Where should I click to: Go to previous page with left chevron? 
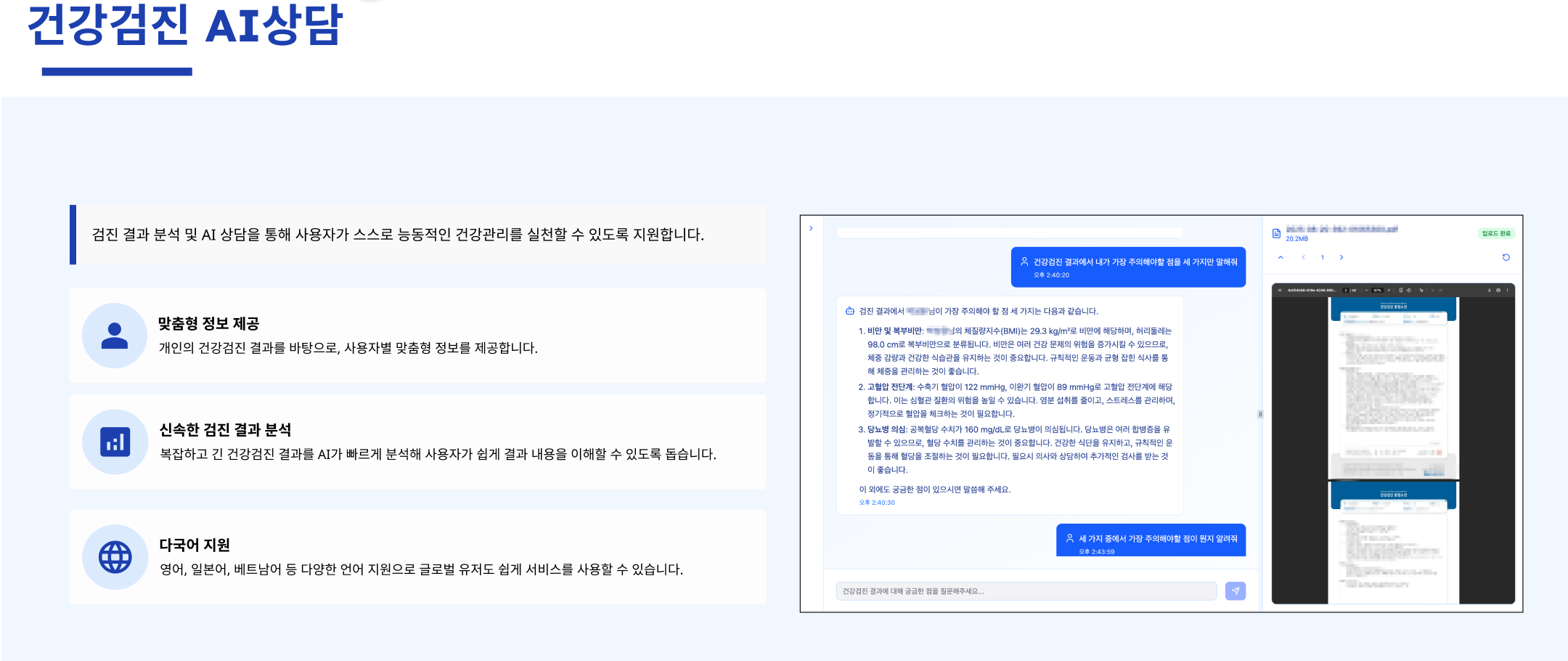[x=1304, y=257]
